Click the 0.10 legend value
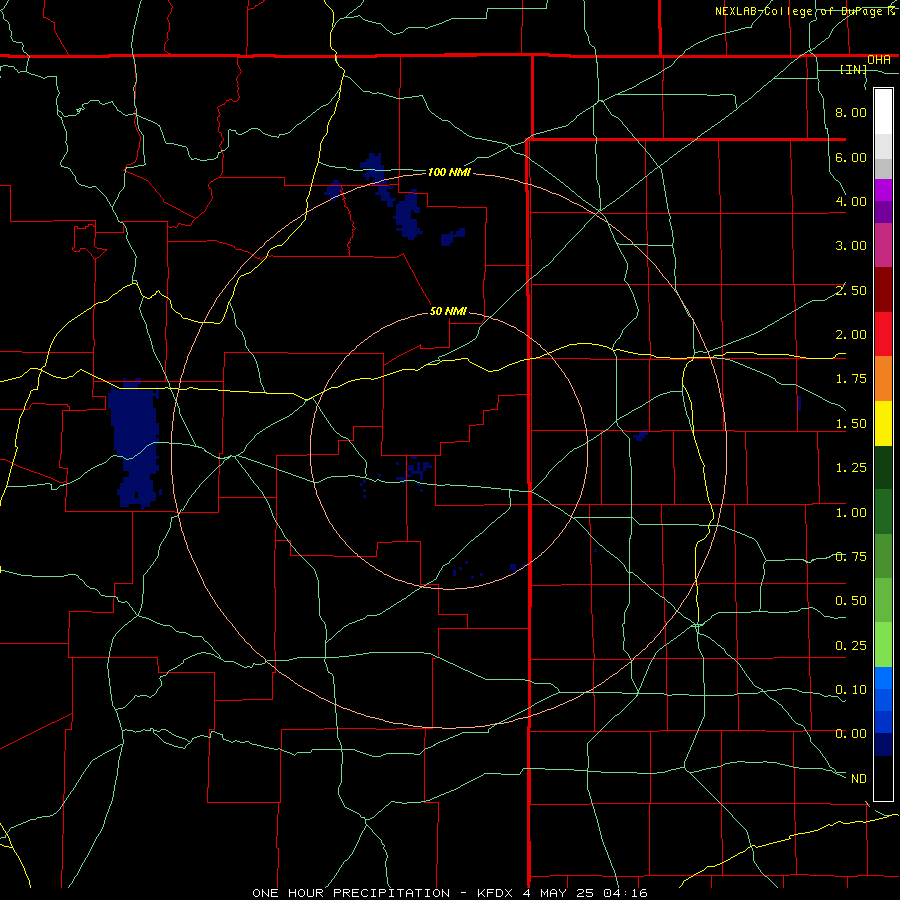 click(850, 690)
